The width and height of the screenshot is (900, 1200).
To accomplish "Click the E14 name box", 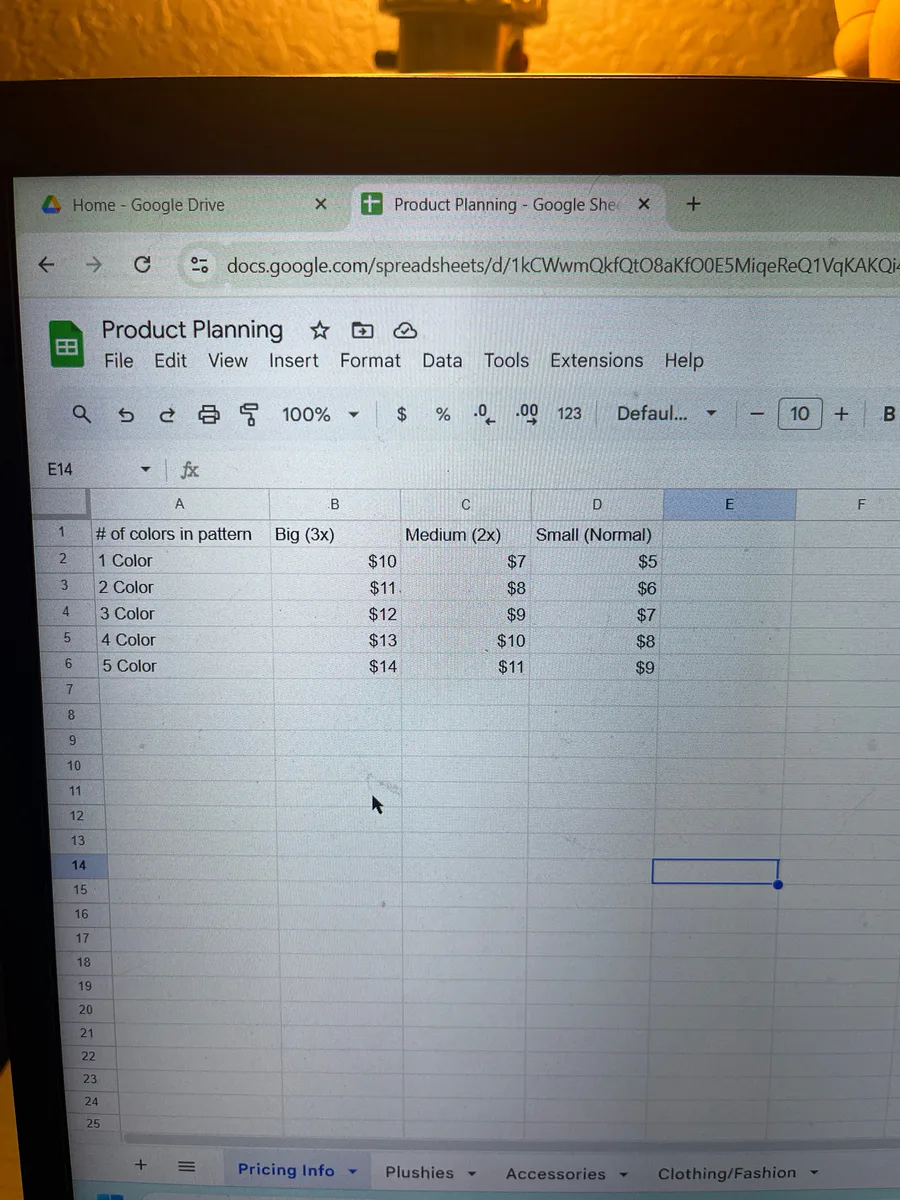I will tap(60, 470).
